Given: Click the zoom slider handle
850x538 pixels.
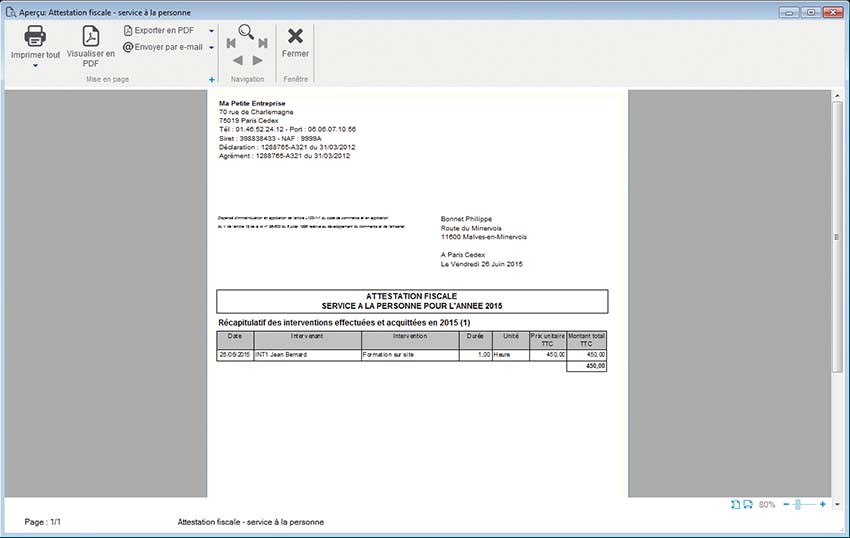Looking at the screenshot, I should [x=797, y=505].
